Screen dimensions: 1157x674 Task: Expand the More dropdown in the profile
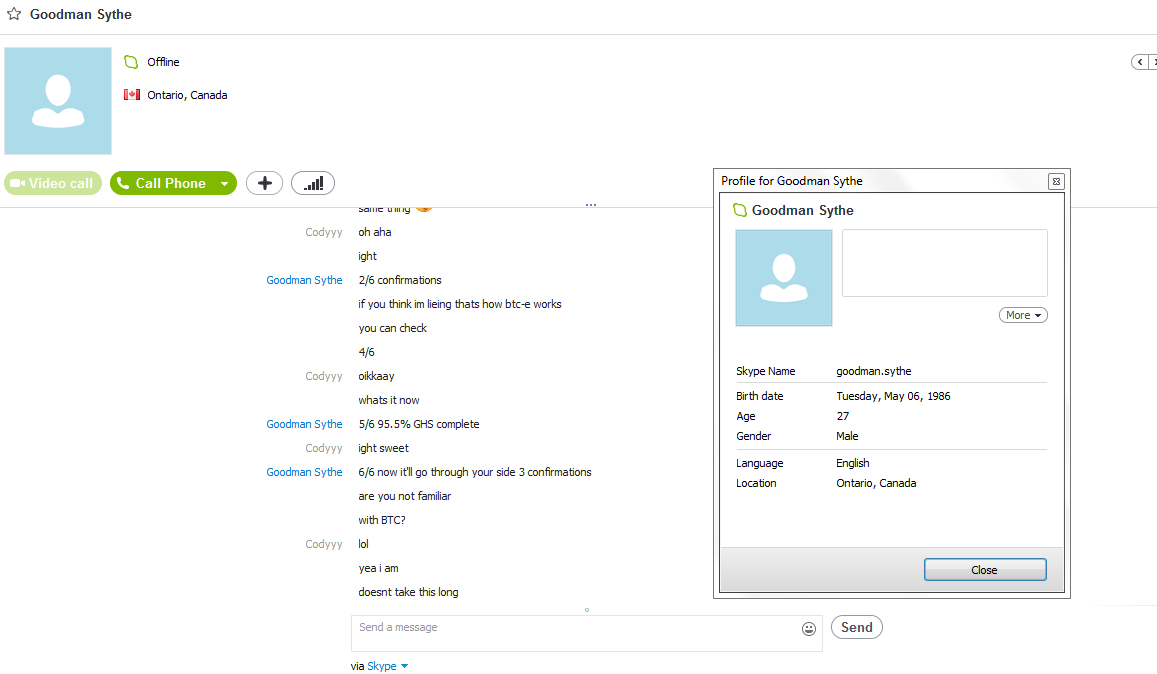tap(1023, 315)
